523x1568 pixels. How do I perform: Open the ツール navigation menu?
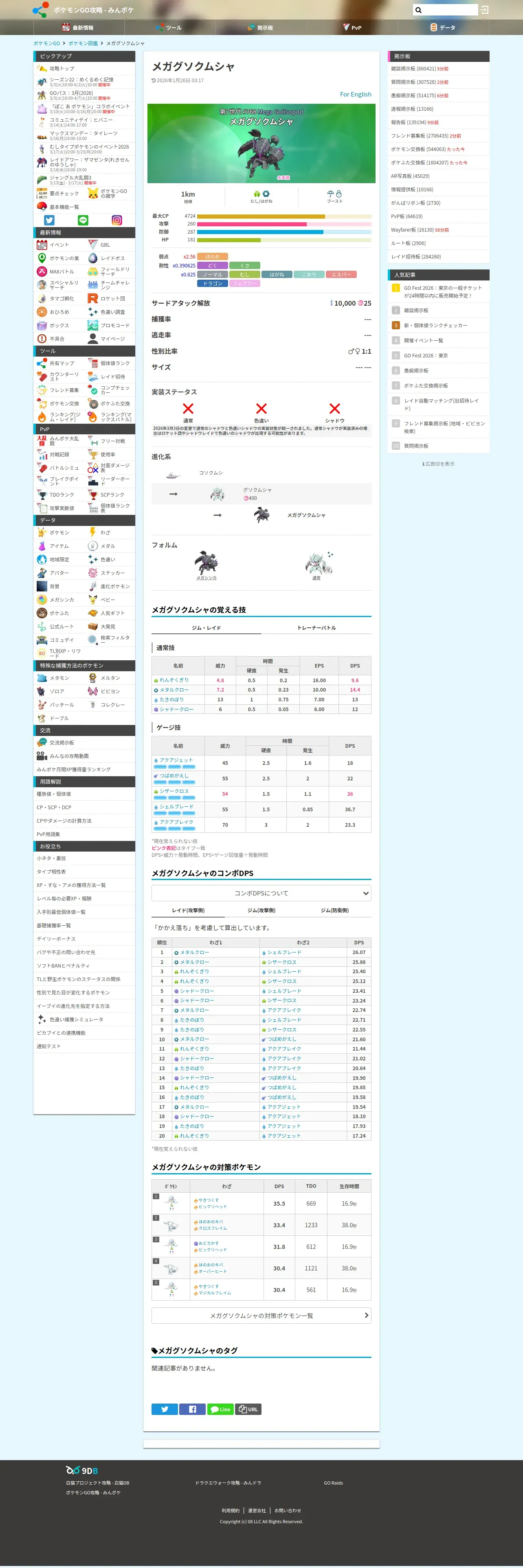tap(169, 27)
